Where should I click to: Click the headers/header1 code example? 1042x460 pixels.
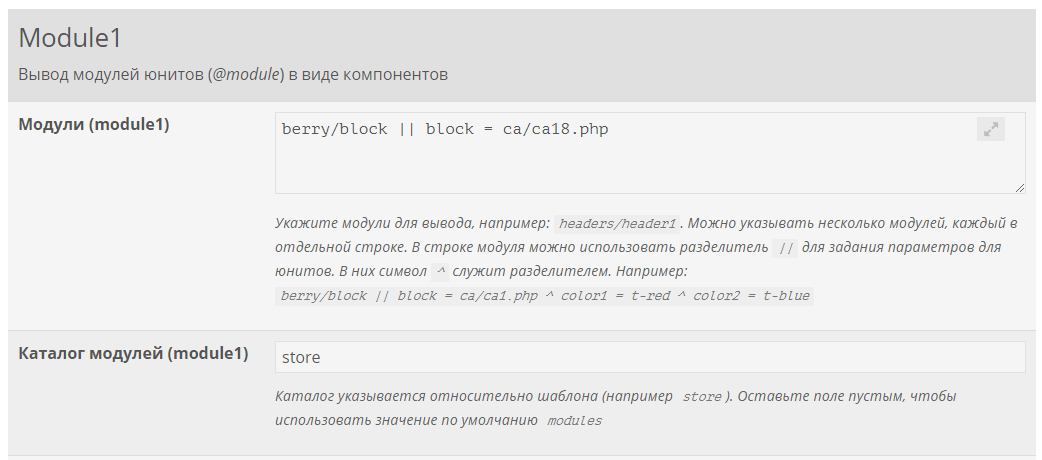(618, 224)
